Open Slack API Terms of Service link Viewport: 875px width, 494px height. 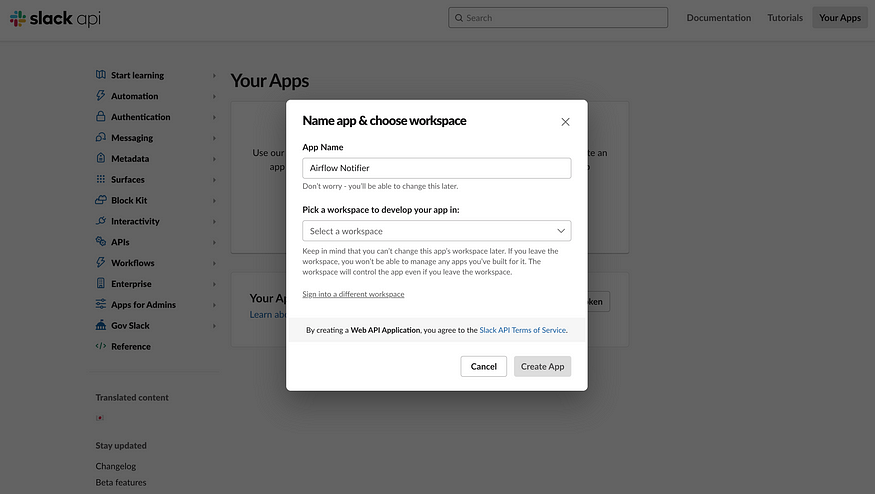pyautogui.click(x=522, y=330)
